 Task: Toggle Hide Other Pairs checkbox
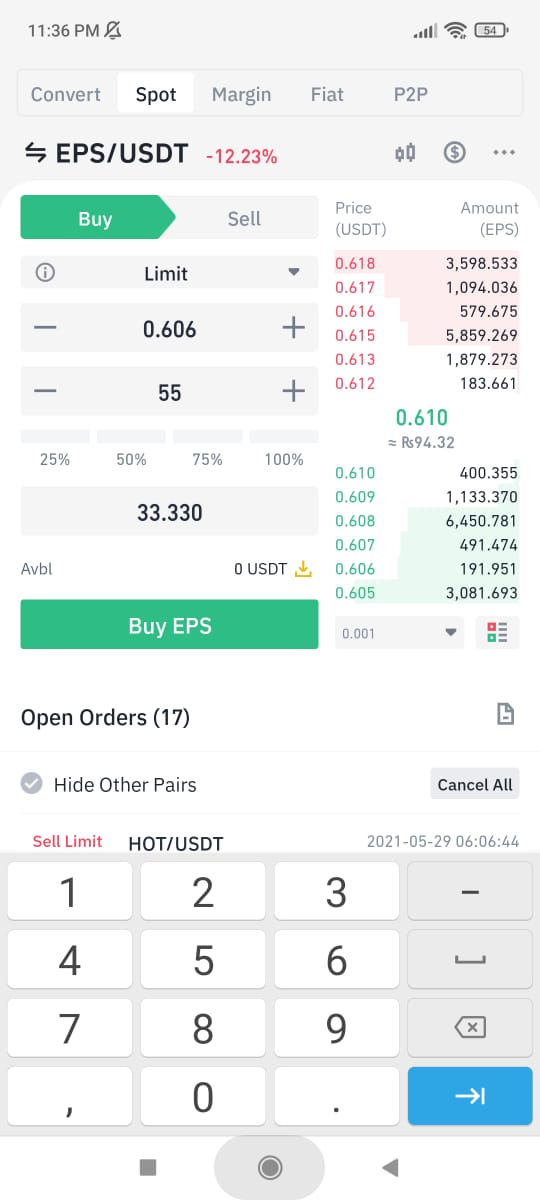point(33,784)
